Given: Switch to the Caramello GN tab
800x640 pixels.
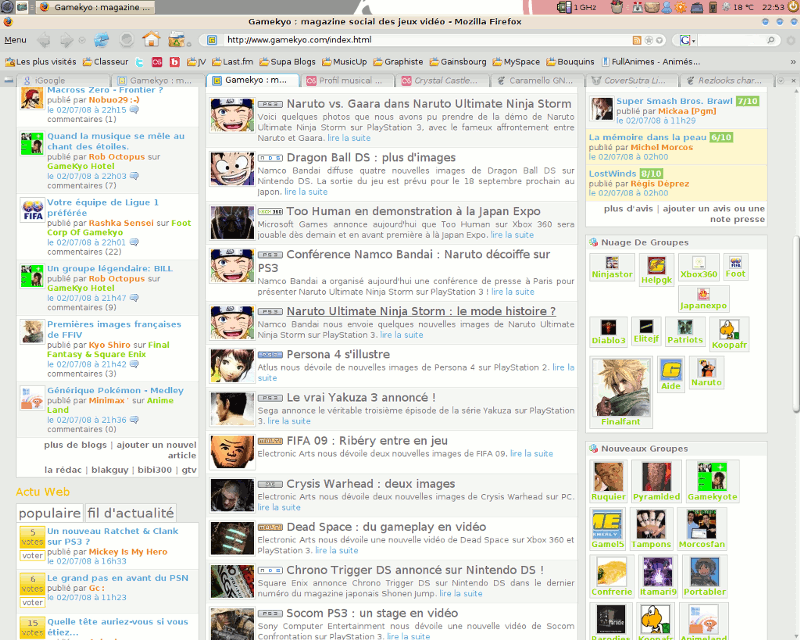Looking at the screenshot, I should pos(538,81).
